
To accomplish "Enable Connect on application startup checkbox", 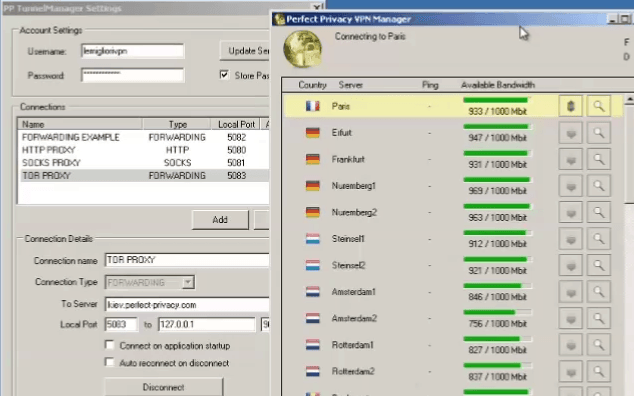I will (x=109, y=345).
